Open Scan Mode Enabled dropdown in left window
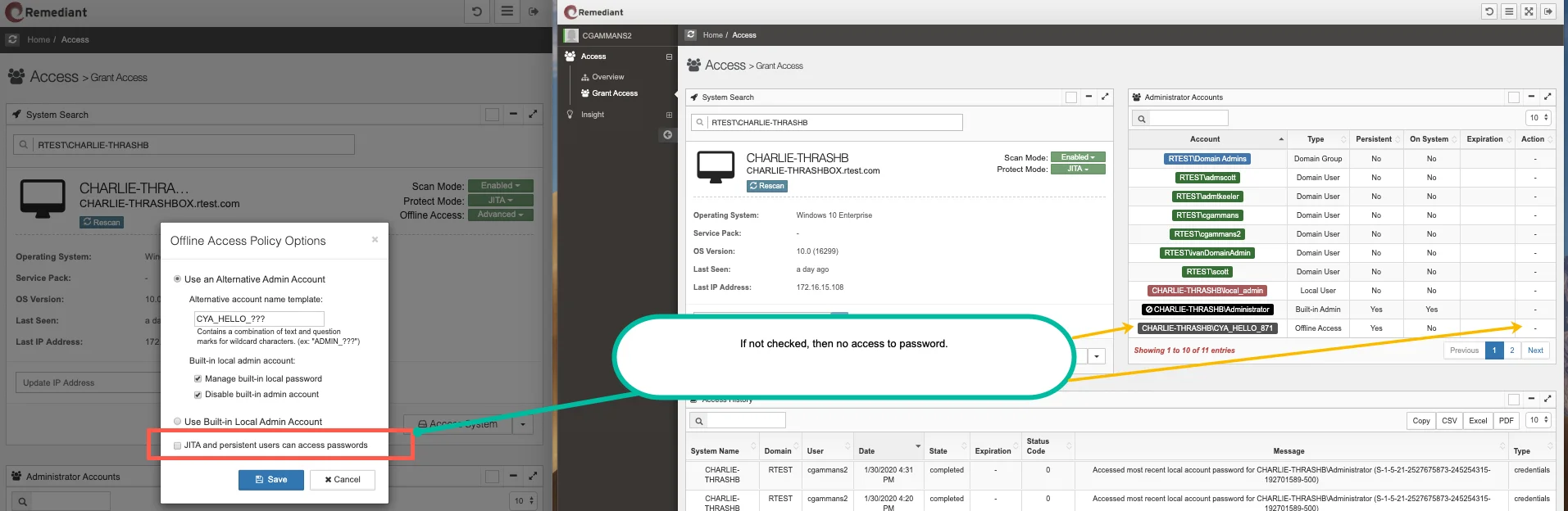 click(500, 186)
